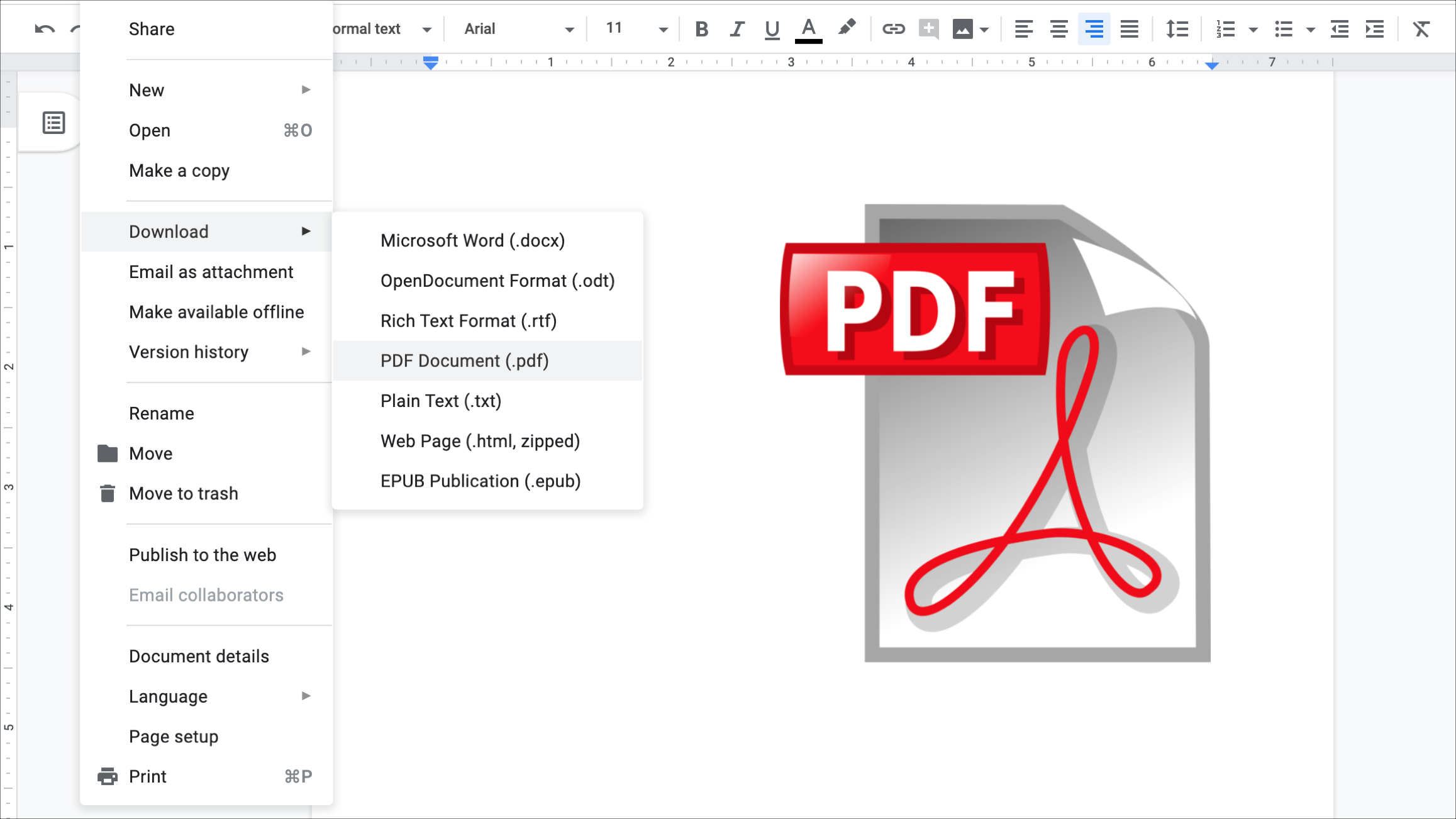The width and height of the screenshot is (1456, 819).
Task: Click the font name dropdown Arial
Action: click(516, 29)
